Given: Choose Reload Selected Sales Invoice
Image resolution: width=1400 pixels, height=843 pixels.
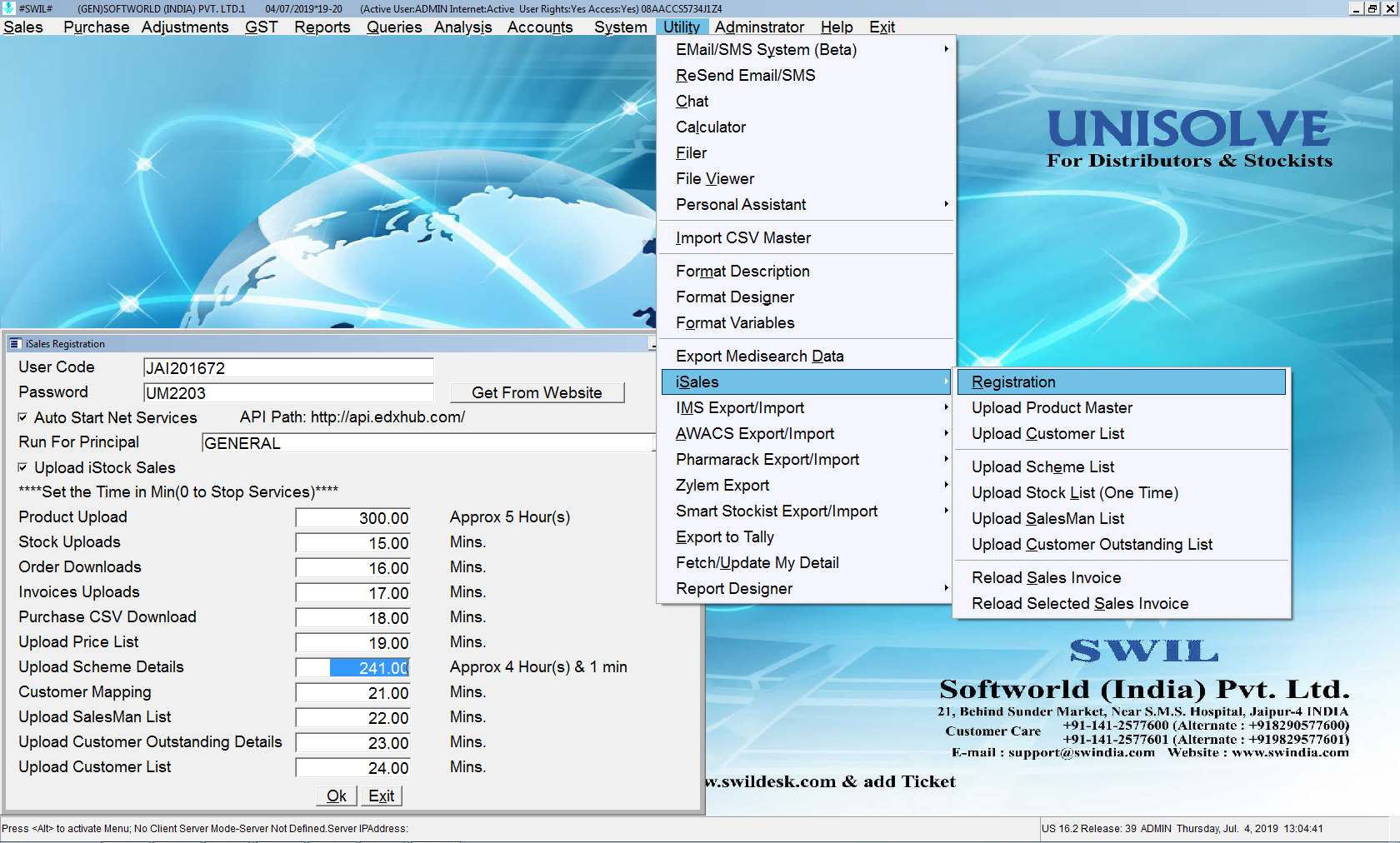Looking at the screenshot, I should click(1122, 603).
